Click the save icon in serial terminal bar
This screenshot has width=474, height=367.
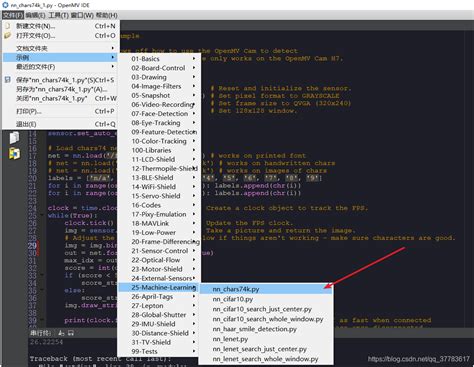click(71, 333)
